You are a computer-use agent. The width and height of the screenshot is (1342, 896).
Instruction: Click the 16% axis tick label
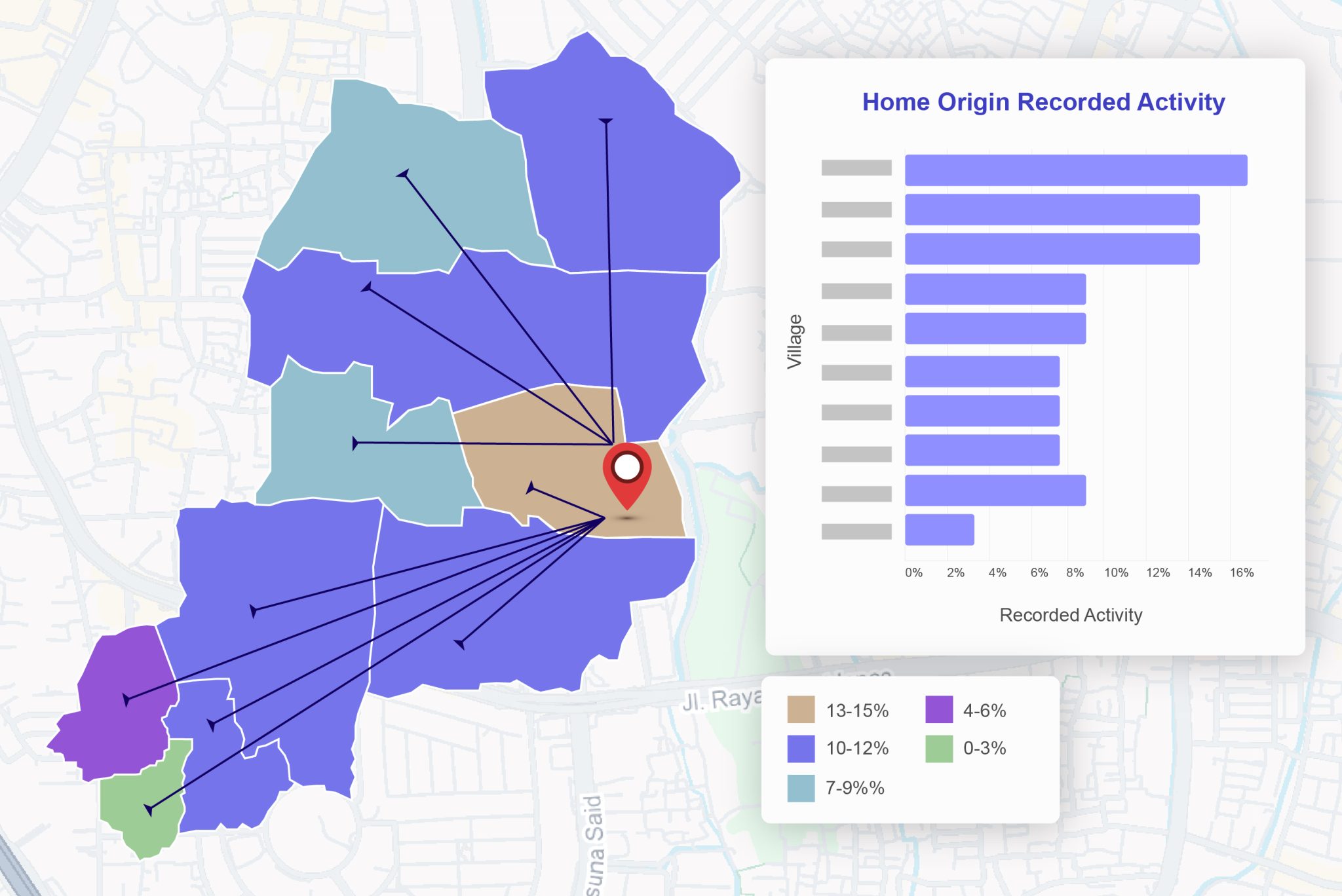(1242, 572)
